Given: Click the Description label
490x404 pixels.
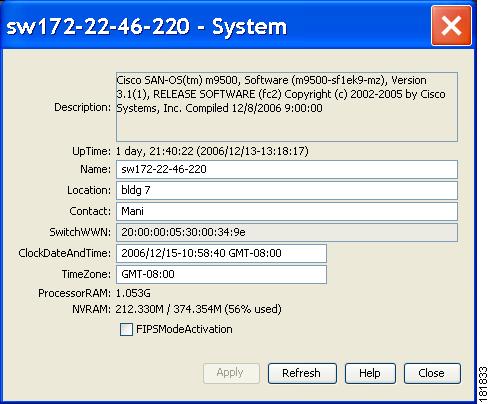Looking at the screenshot, I should [x=82, y=107].
